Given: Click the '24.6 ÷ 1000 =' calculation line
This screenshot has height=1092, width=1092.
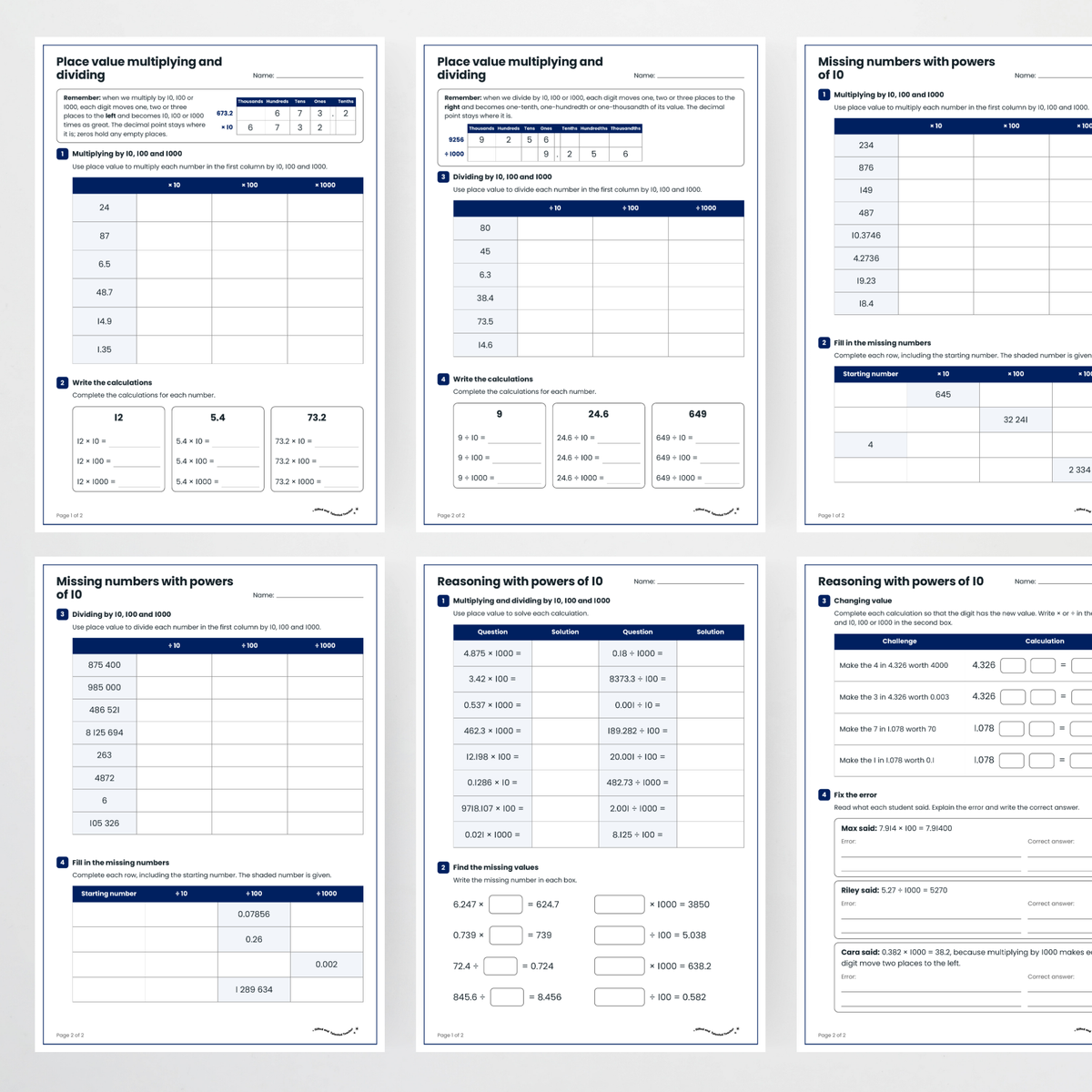Looking at the screenshot, I should [x=598, y=478].
